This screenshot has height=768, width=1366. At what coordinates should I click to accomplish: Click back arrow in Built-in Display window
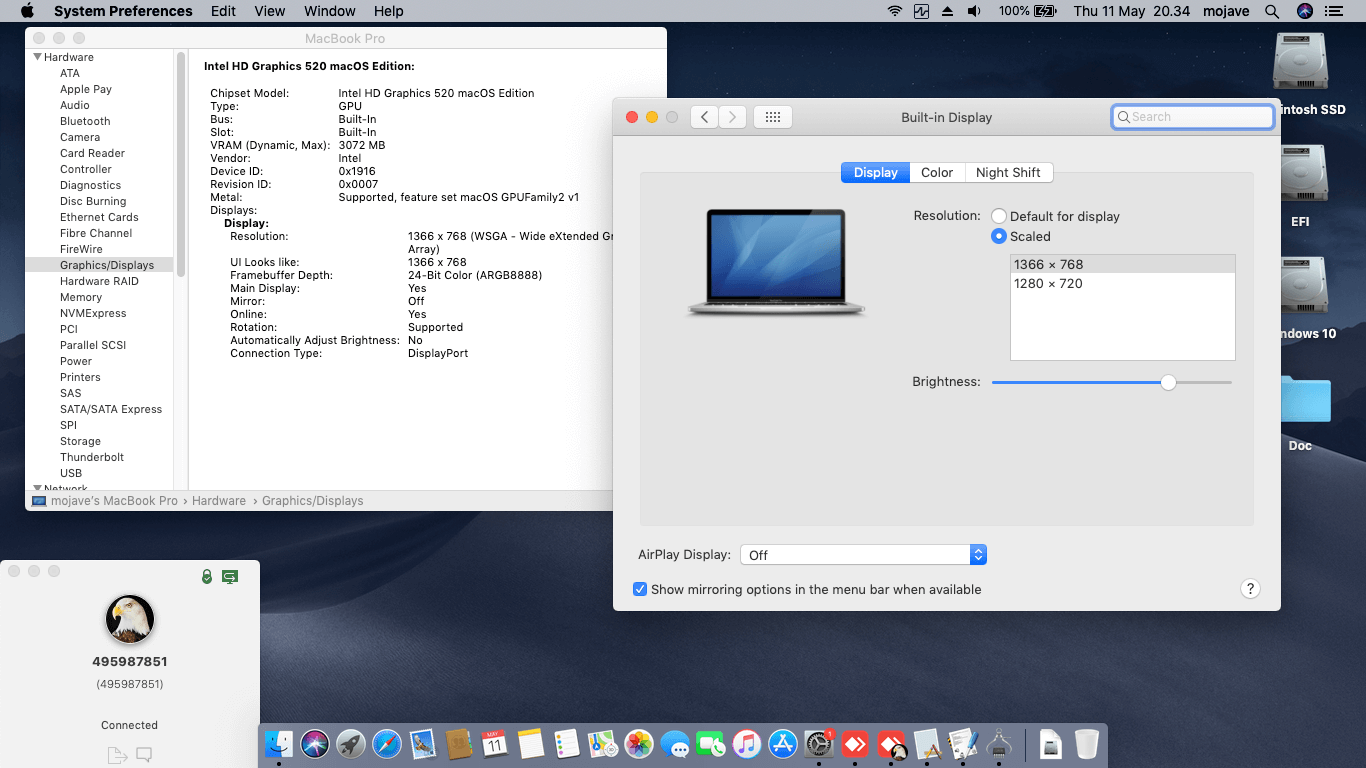[705, 117]
